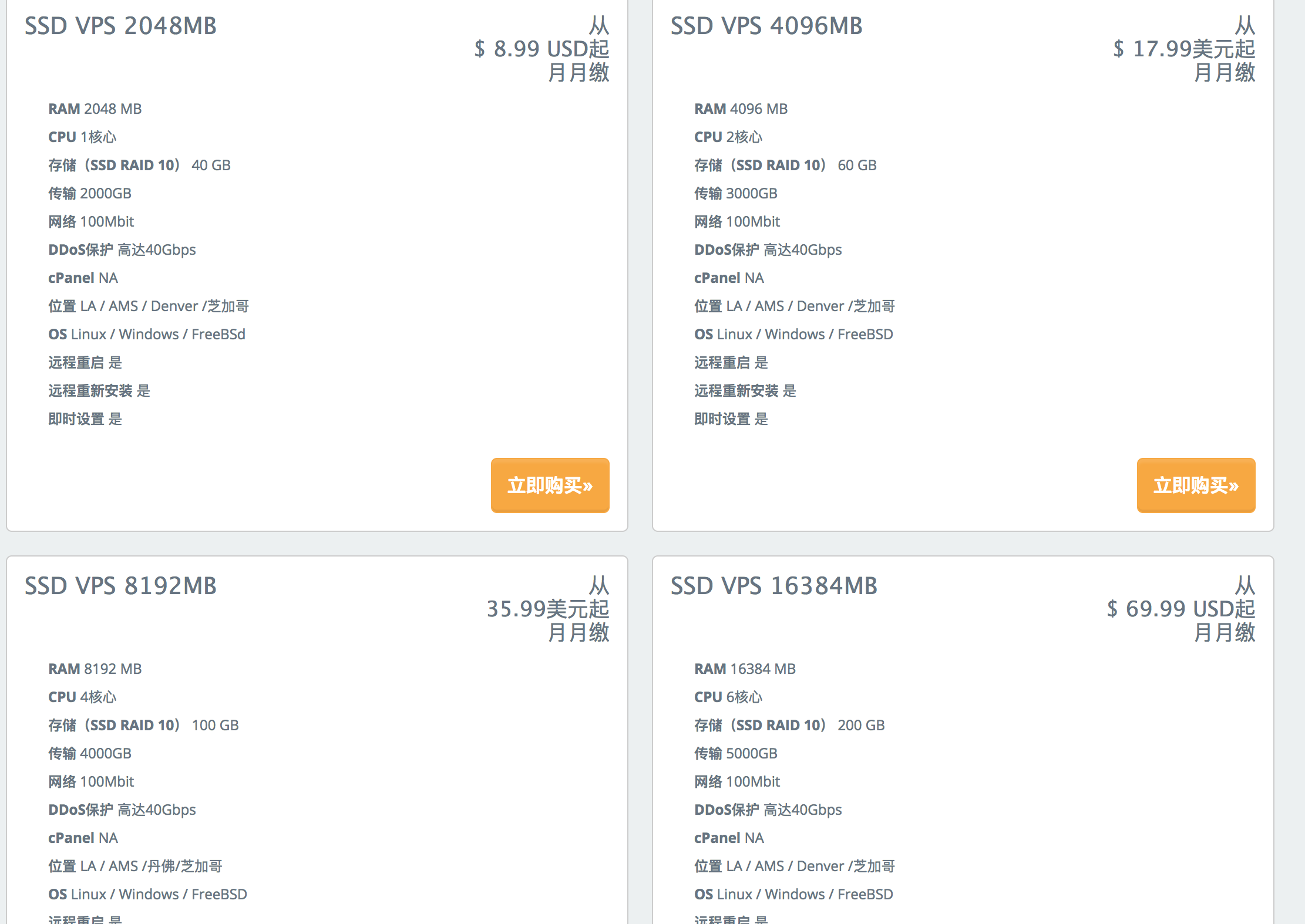The height and width of the screenshot is (924, 1305).
Task: Click the 传输 4000GB transfer row
Action: (90, 753)
